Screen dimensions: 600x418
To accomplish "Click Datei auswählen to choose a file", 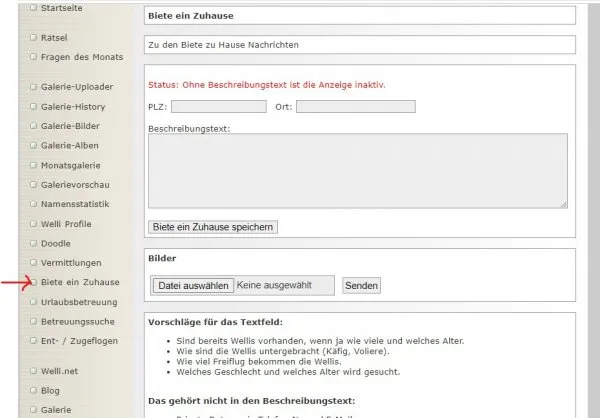I will (x=193, y=286).
